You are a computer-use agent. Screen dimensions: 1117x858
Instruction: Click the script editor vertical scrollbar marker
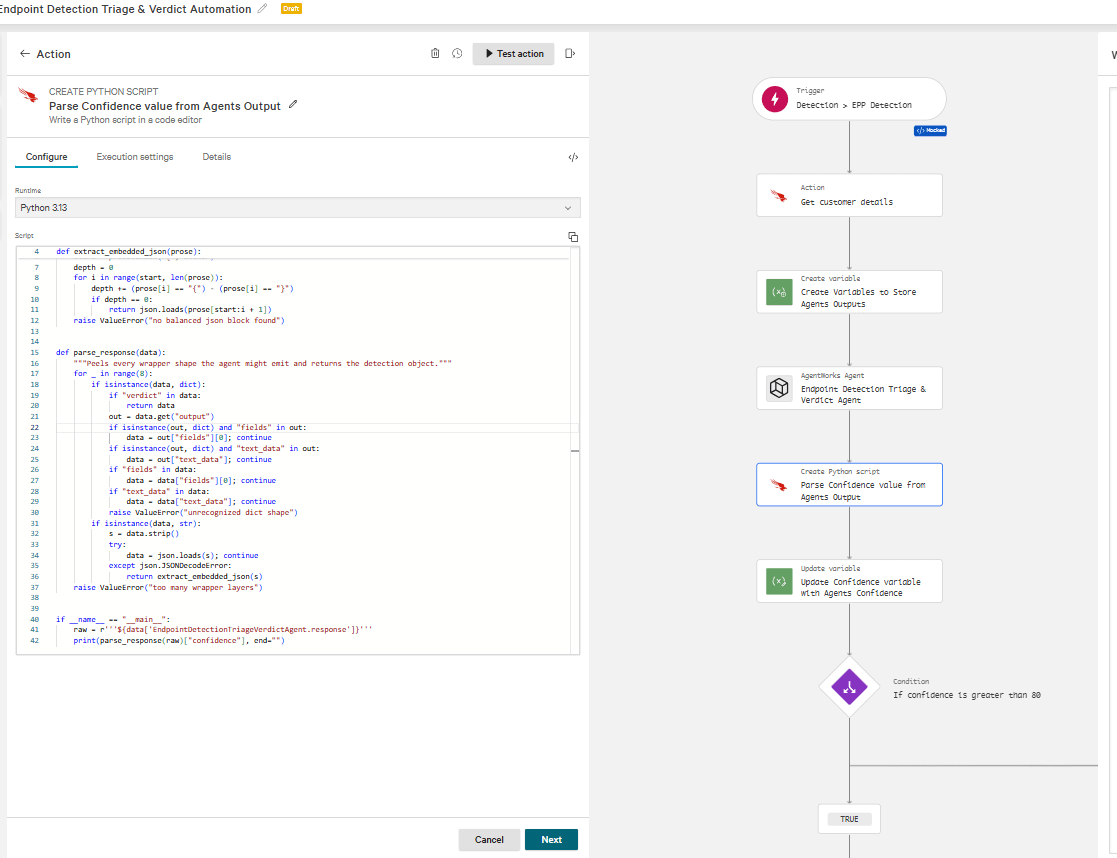pos(575,451)
